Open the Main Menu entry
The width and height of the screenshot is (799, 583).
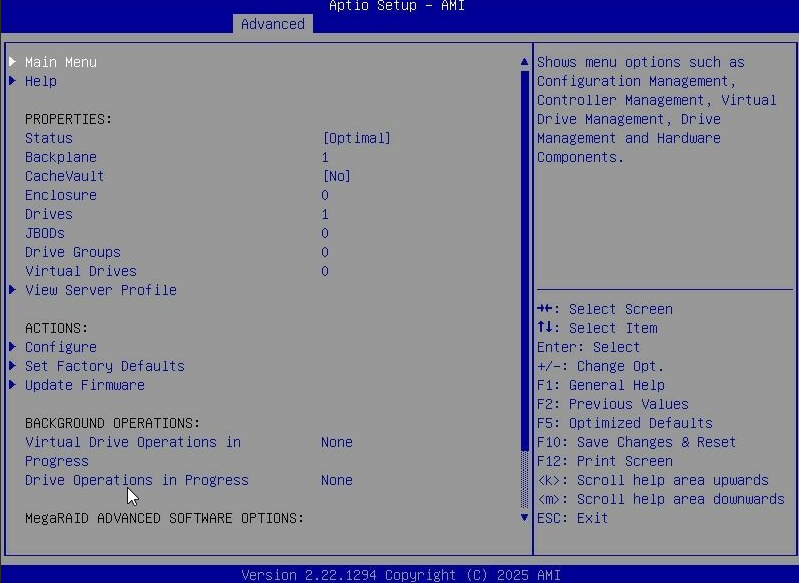point(61,62)
